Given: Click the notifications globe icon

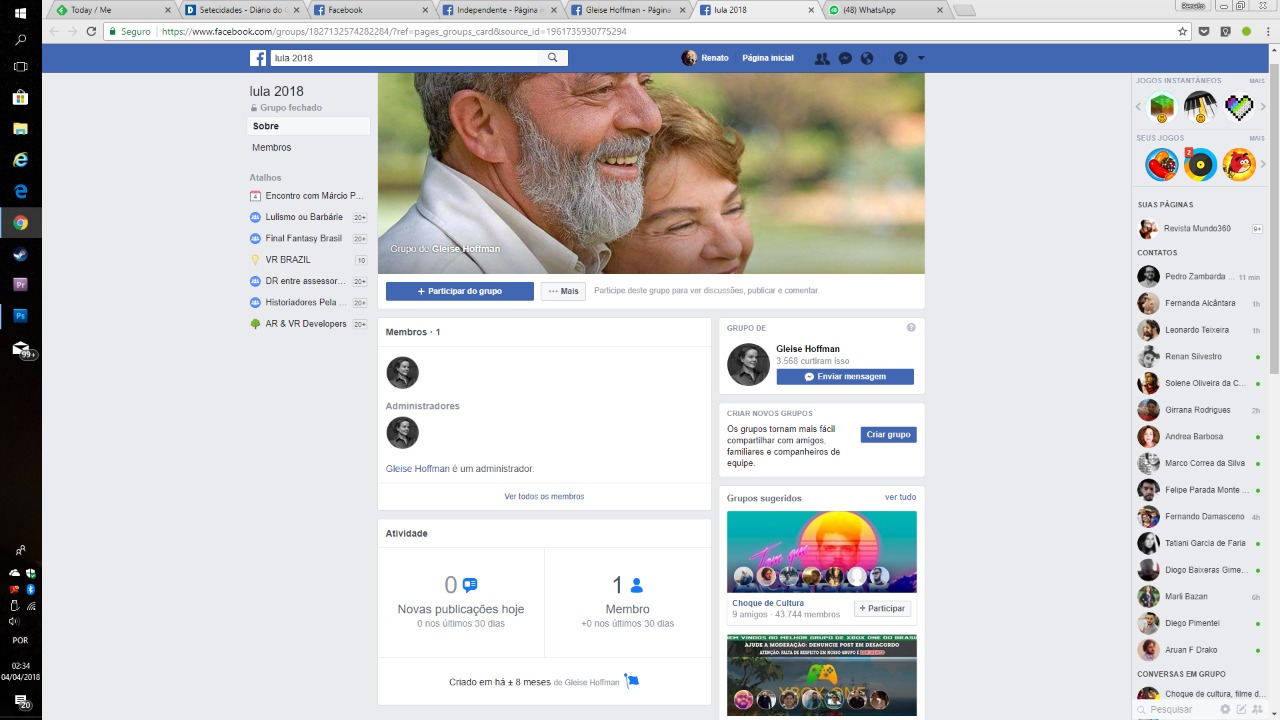Looking at the screenshot, I should click(867, 58).
